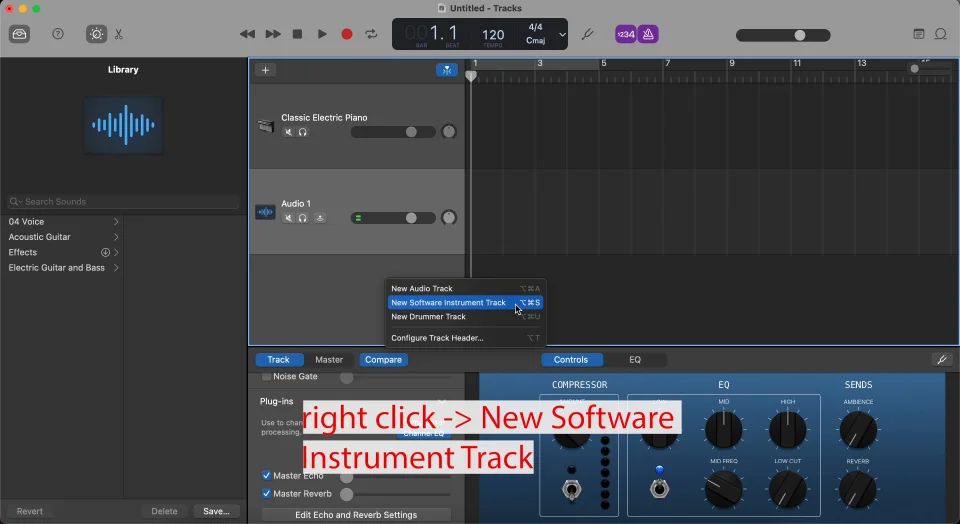960x524 pixels.
Task: Click the 120 tempo value
Action: pyautogui.click(x=493, y=35)
